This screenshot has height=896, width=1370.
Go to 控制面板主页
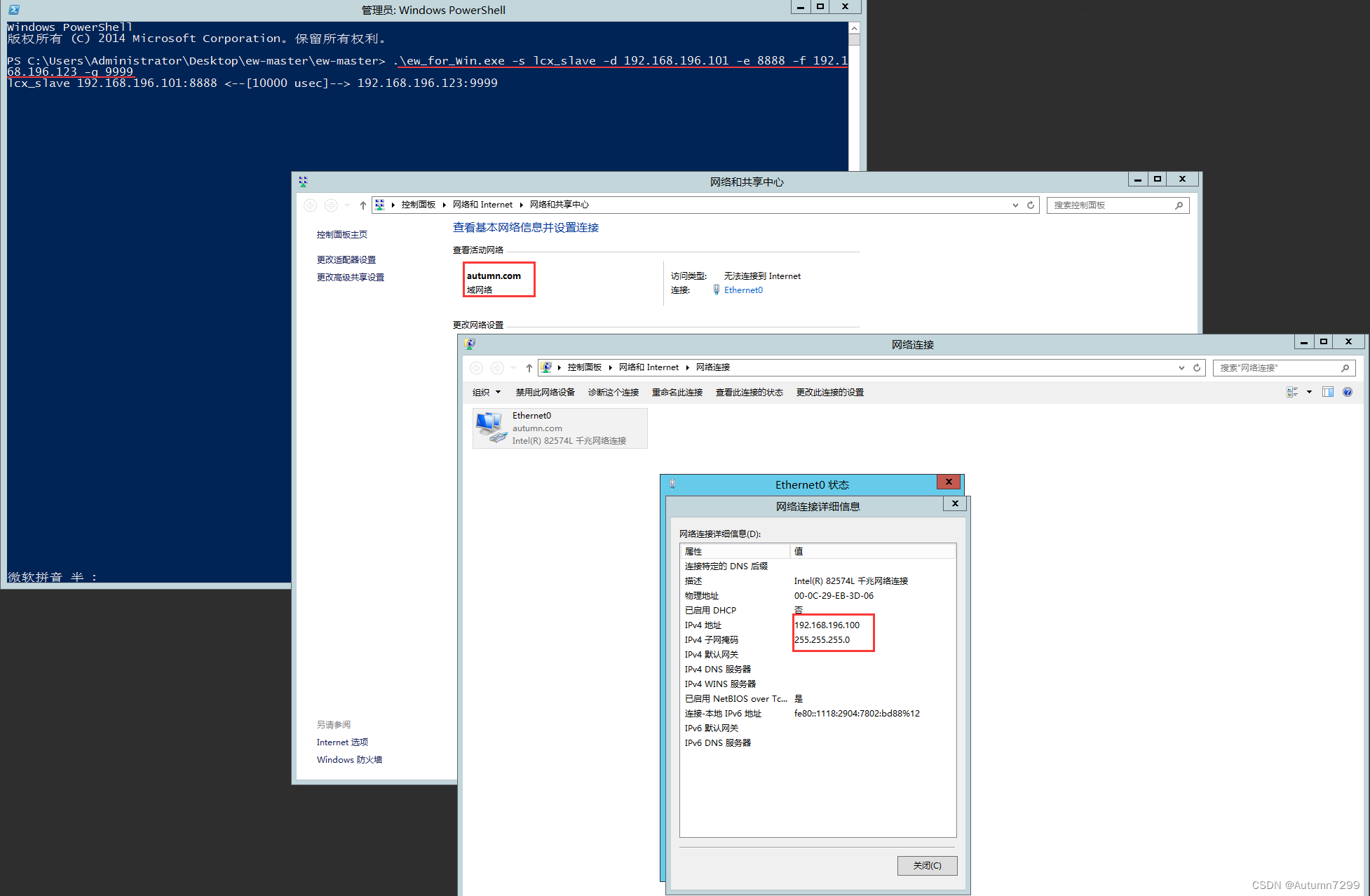tap(342, 235)
